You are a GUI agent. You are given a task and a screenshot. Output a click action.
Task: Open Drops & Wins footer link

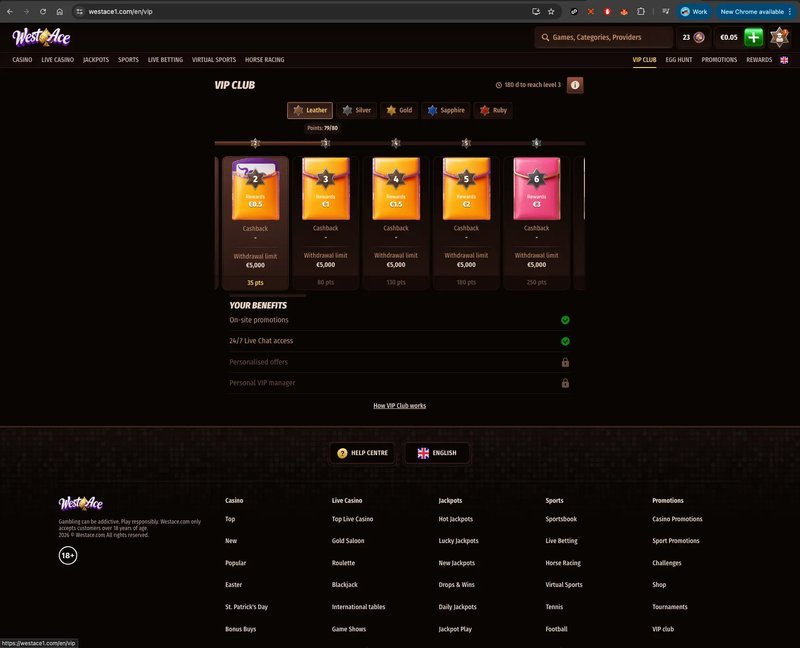tap(456, 585)
